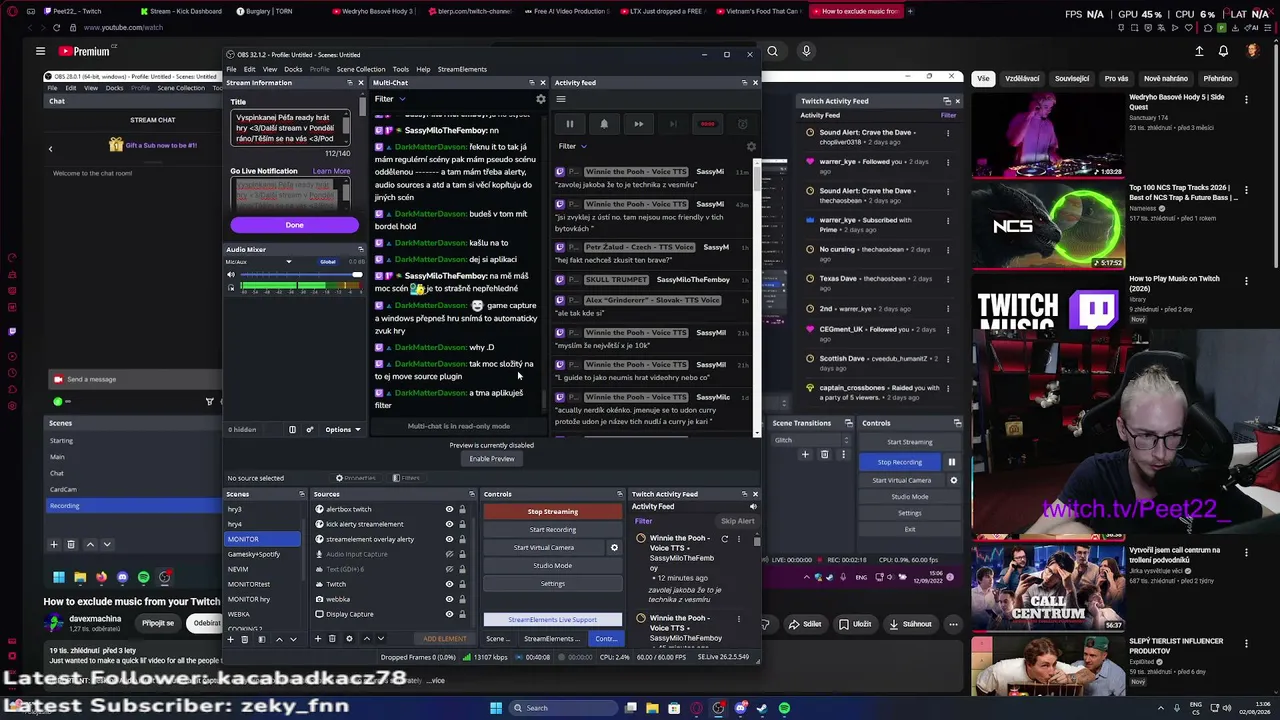Add a transition in Scene Transitions panel
This screenshot has height=720, width=1280.
pyautogui.click(x=805, y=455)
